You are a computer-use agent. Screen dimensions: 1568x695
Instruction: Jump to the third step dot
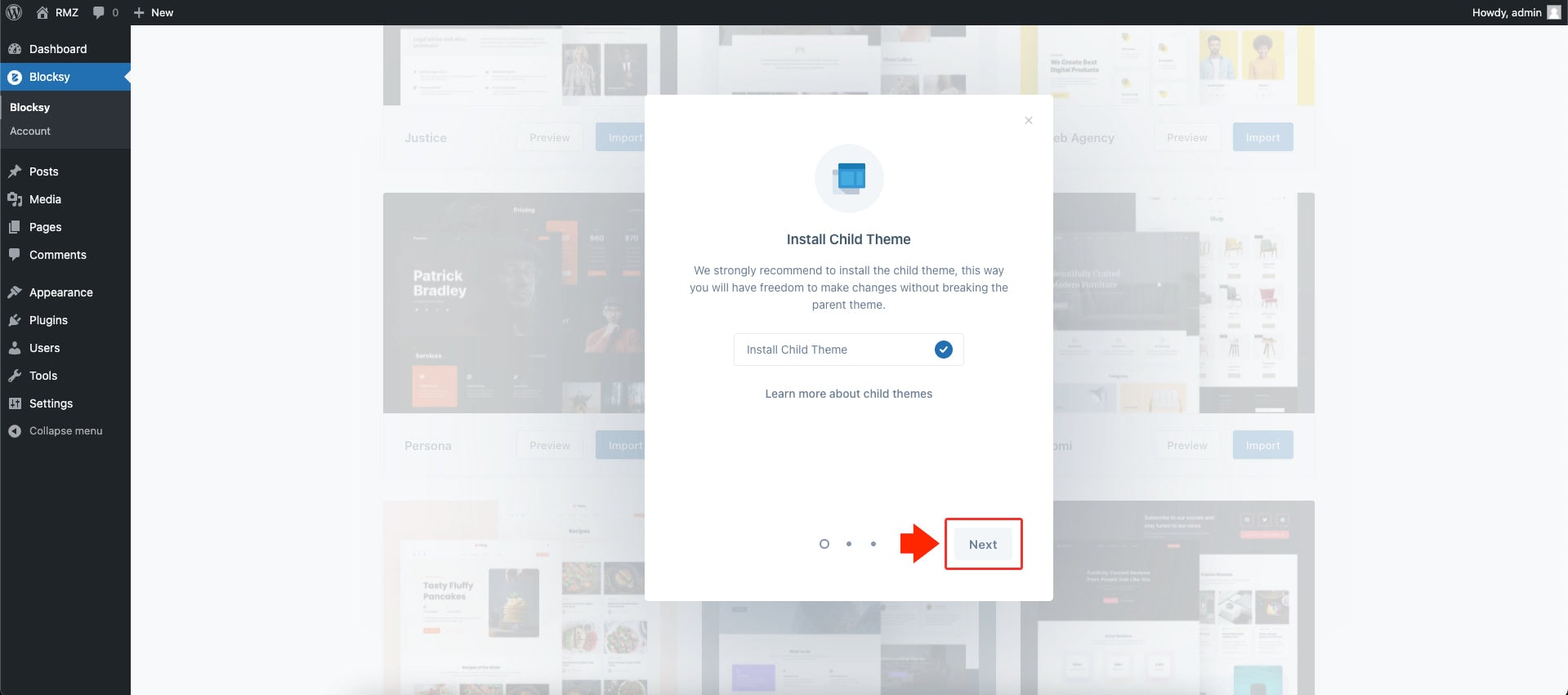pyautogui.click(x=873, y=544)
